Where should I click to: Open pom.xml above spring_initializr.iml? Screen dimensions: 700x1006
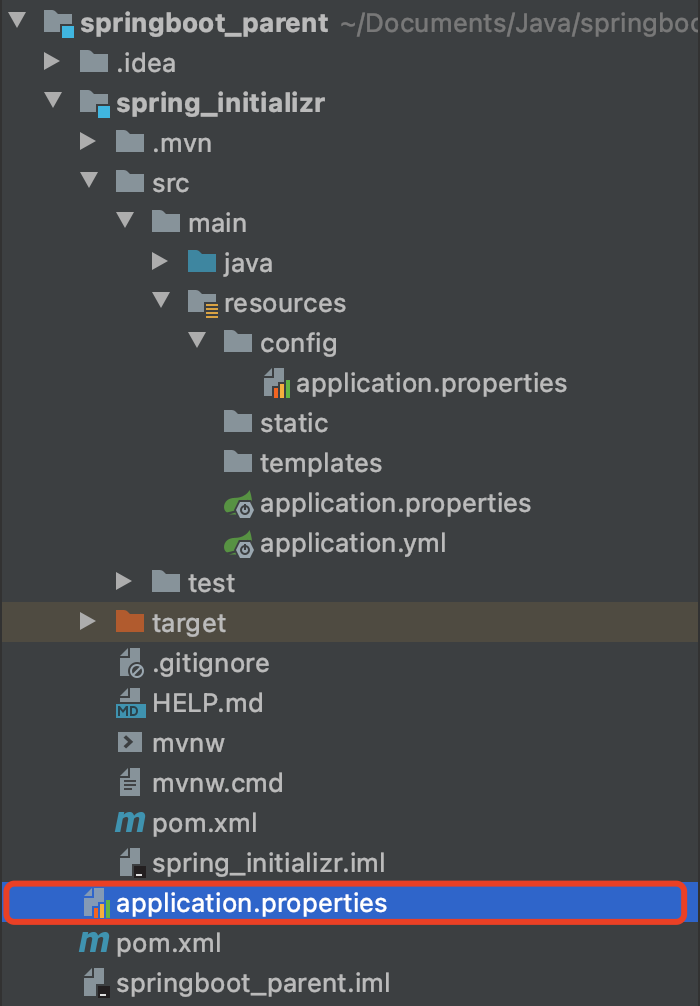pyautogui.click(x=205, y=823)
